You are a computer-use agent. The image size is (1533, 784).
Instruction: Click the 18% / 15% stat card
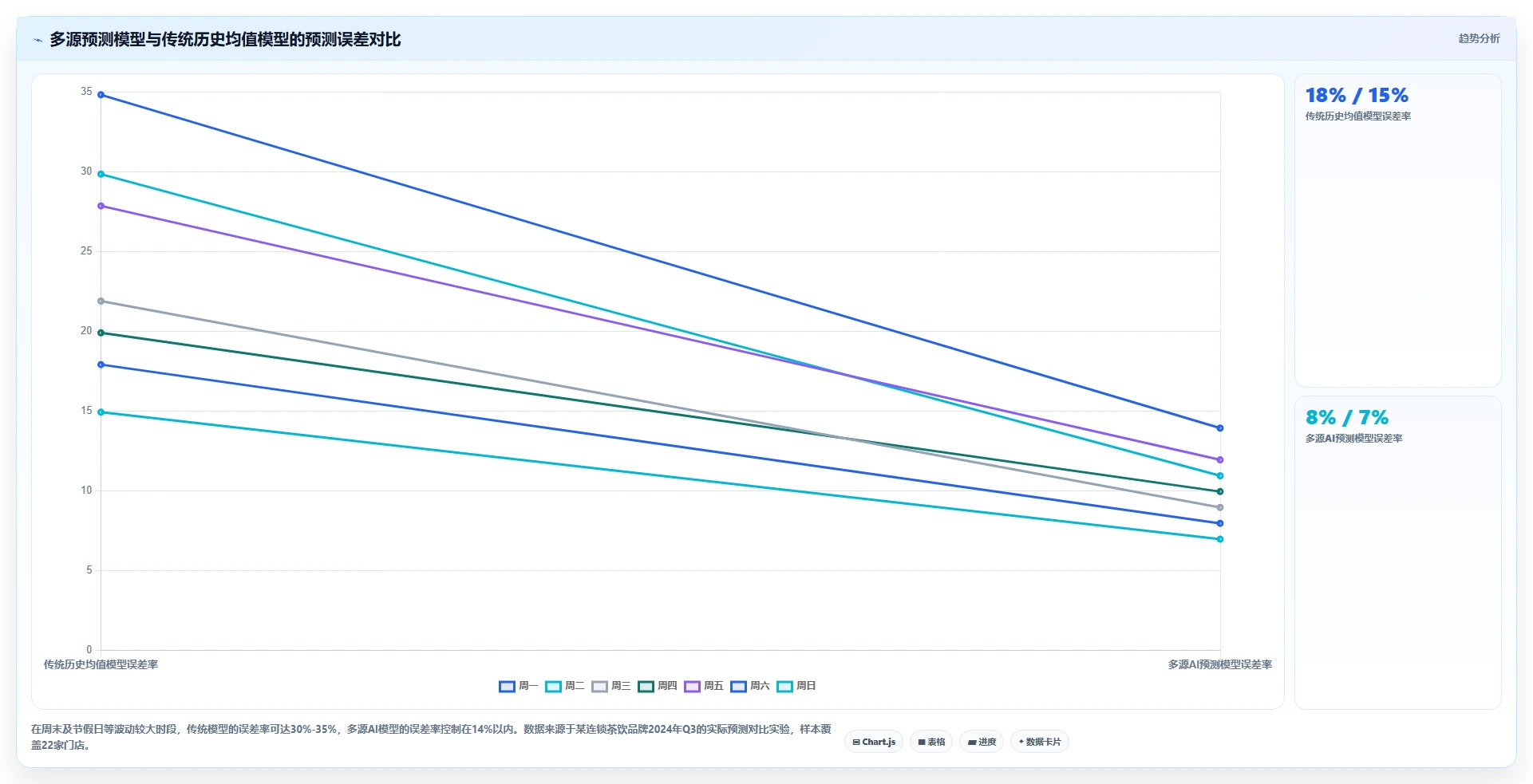pyautogui.click(x=1397, y=230)
